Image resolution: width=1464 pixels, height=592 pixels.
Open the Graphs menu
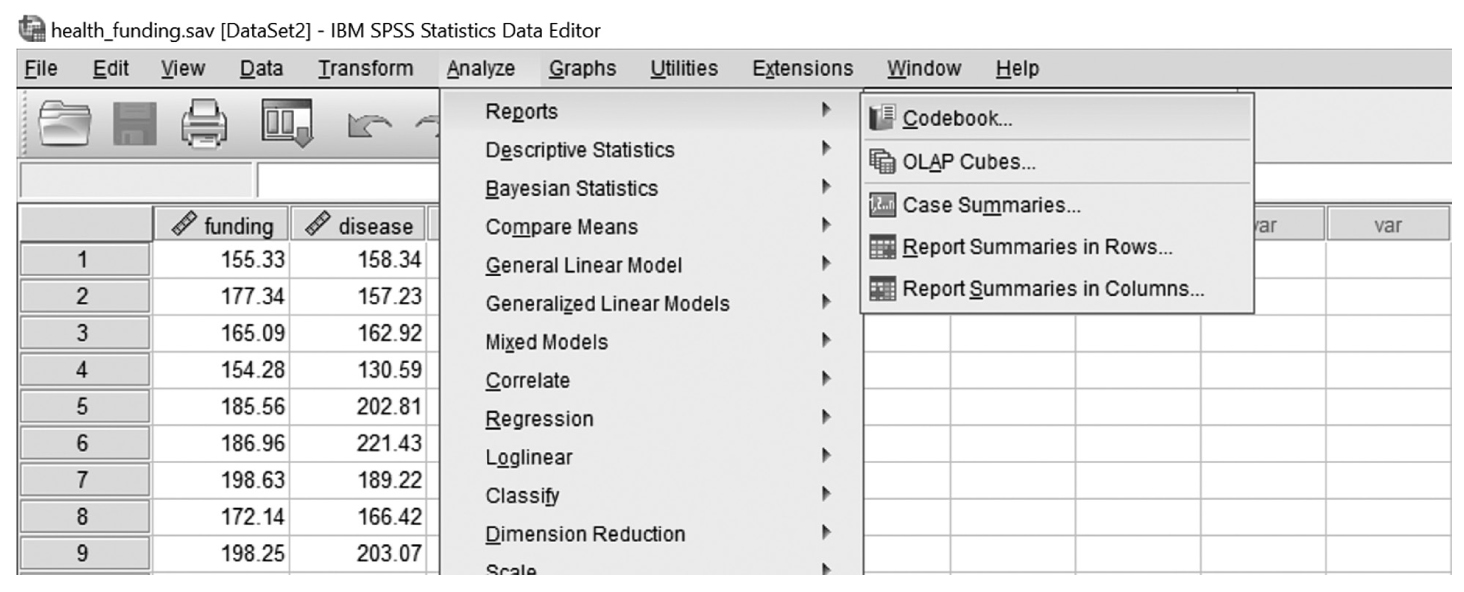coord(583,69)
